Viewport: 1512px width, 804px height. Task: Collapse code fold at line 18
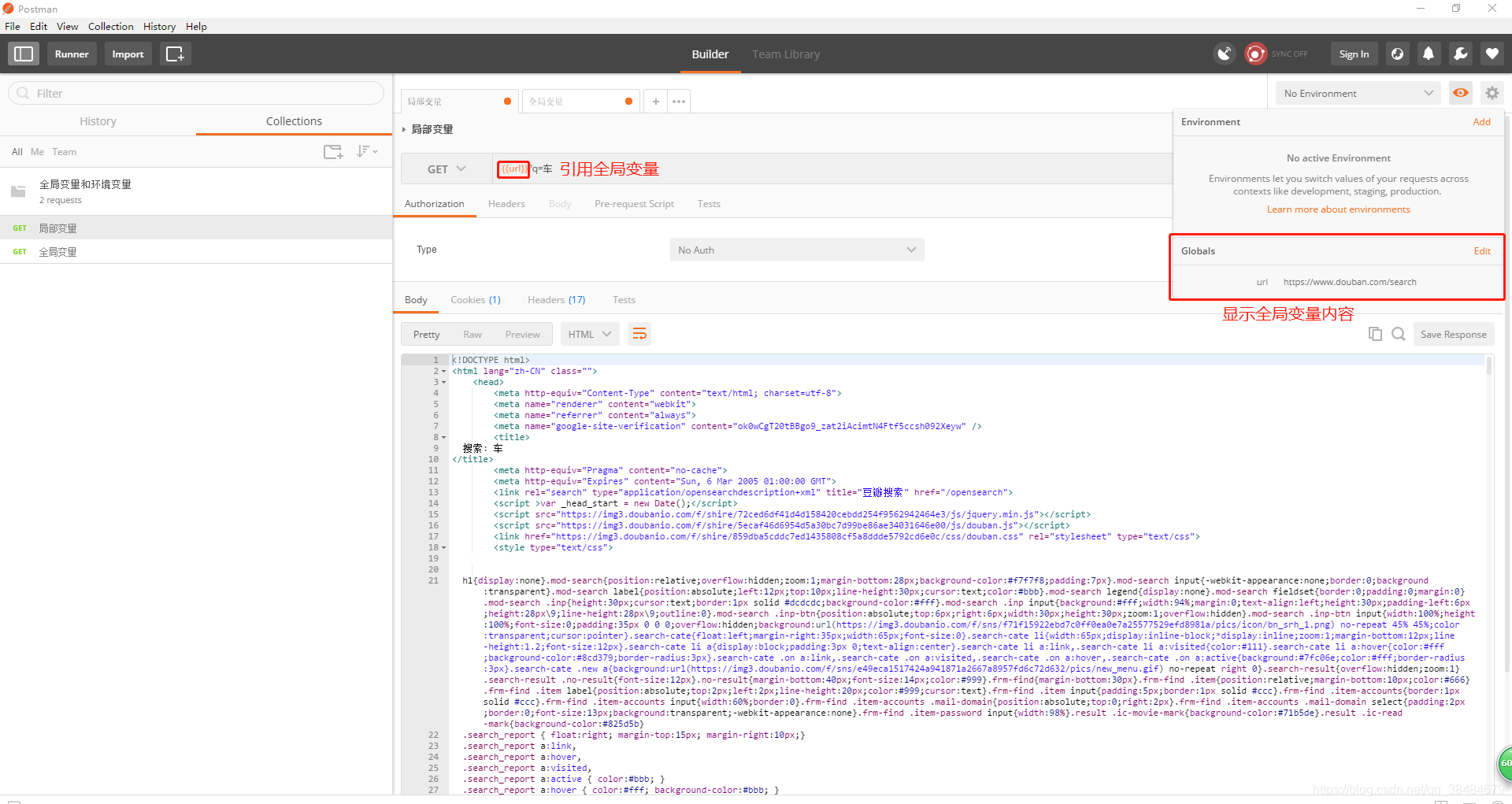[443, 547]
